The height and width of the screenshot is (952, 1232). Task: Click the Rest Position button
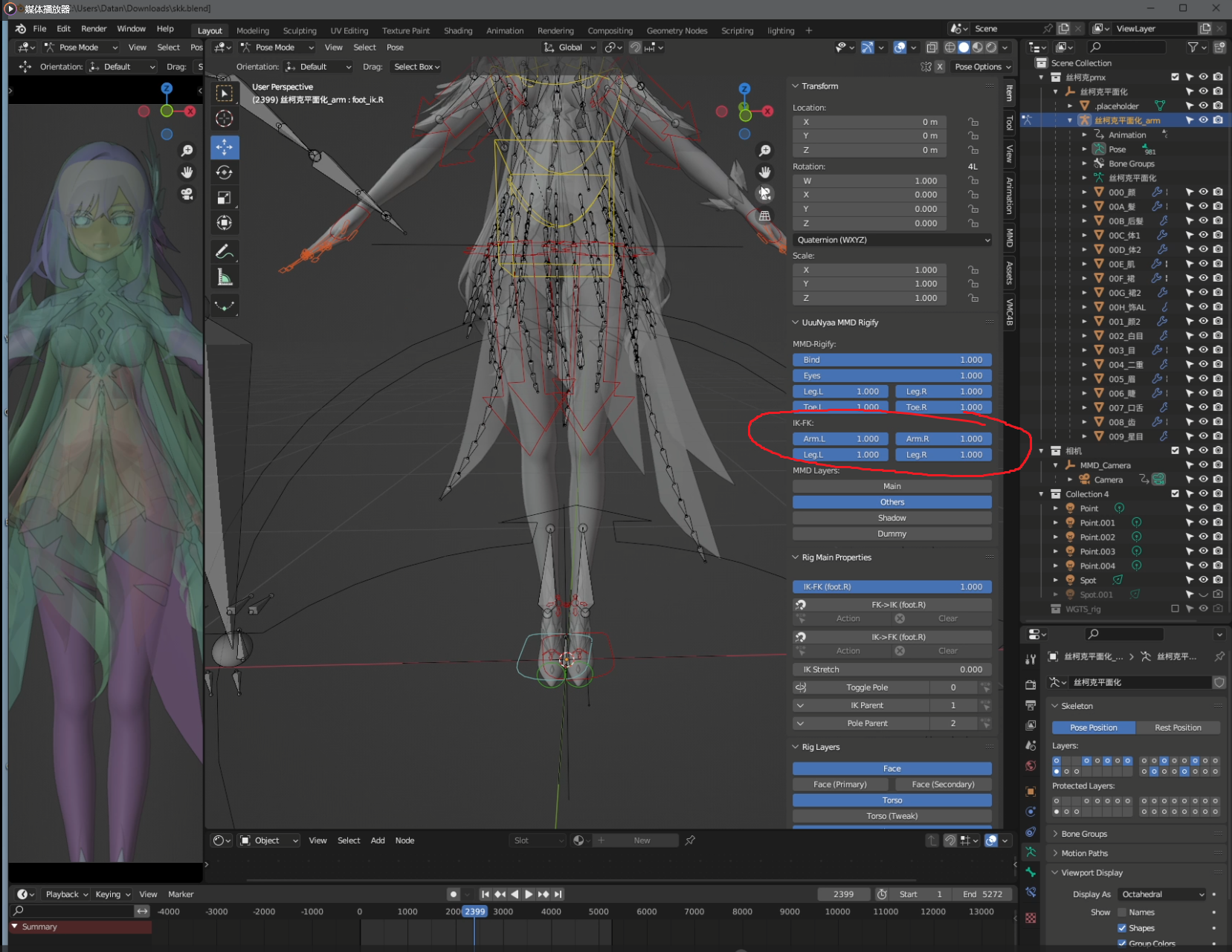click(x=1178, y=728)
